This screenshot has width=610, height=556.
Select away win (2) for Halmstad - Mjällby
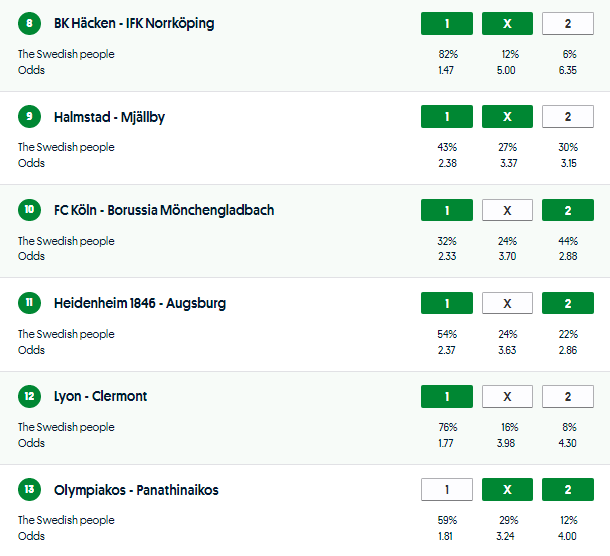(567, 117)
